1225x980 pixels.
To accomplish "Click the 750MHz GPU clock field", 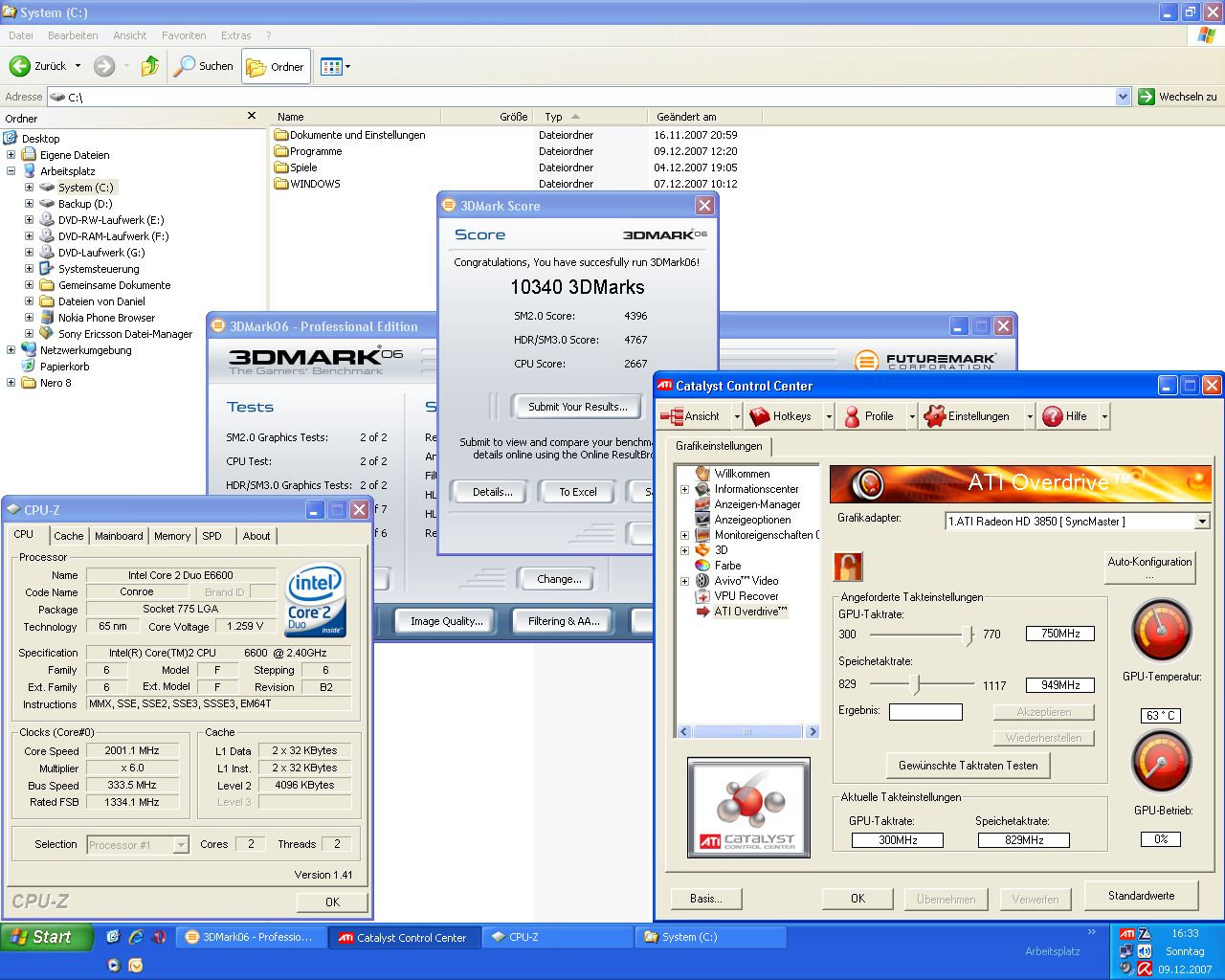I will point(1060,634).
